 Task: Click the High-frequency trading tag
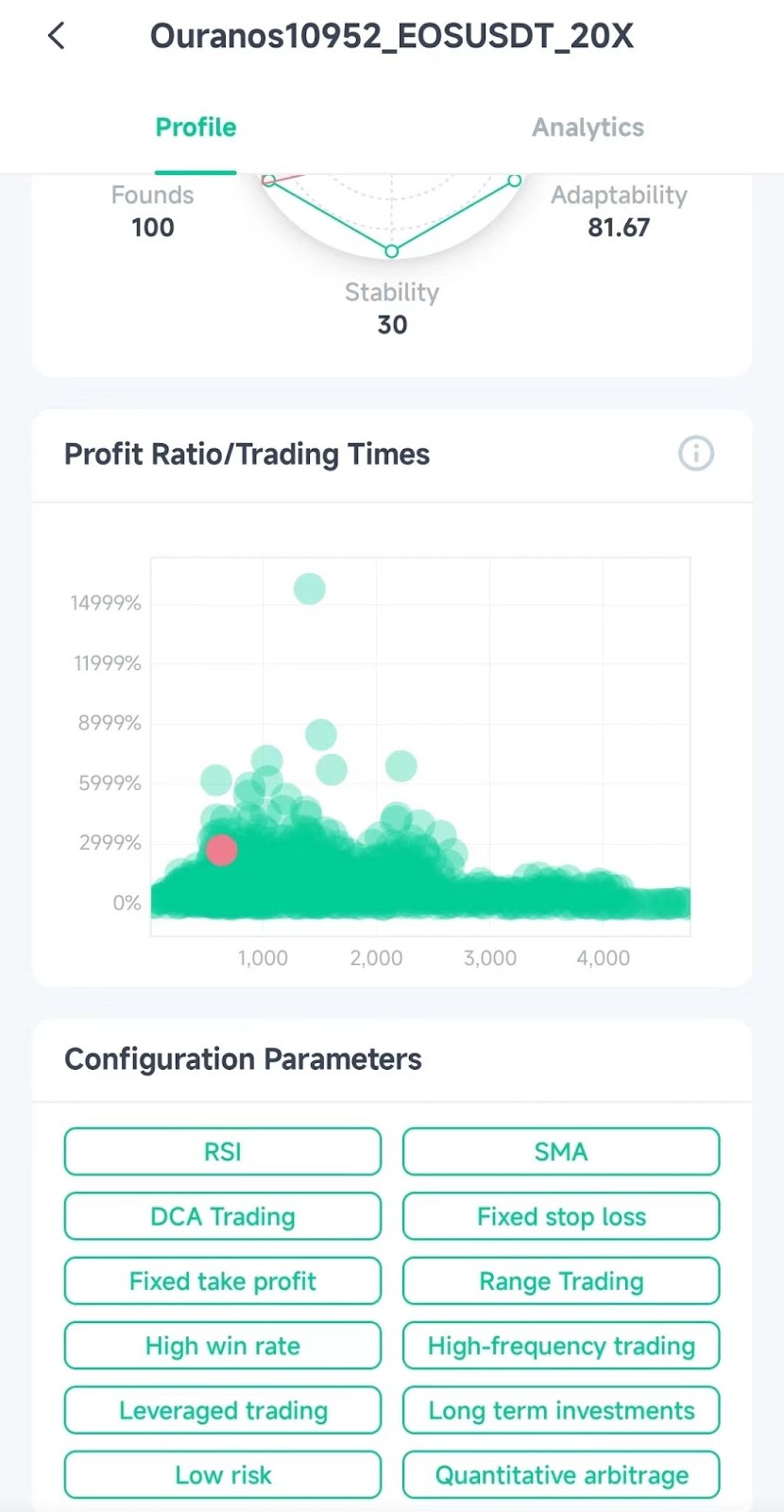click(561, 1346)
